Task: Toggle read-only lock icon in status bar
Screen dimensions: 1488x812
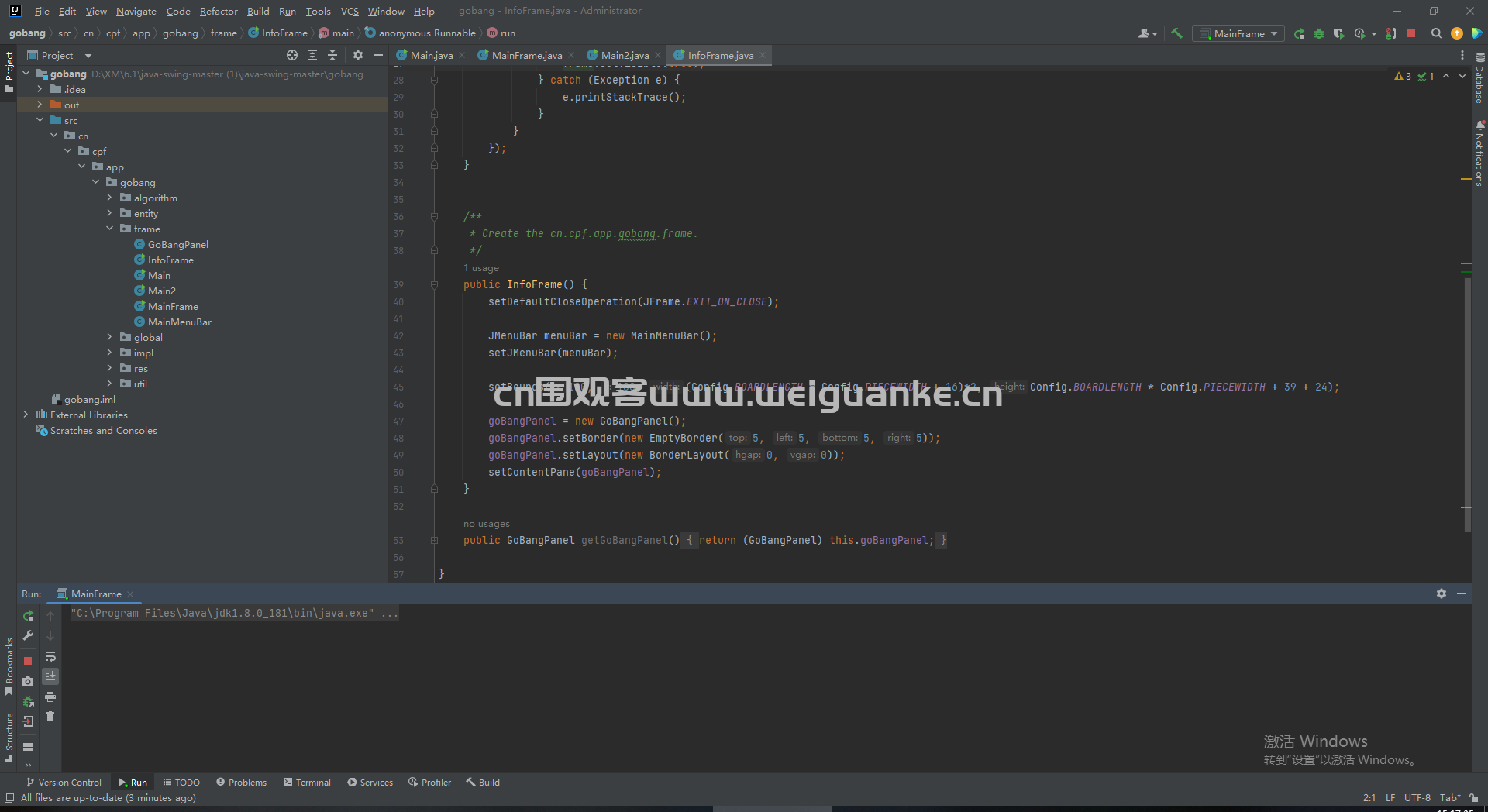Action: pyautogui.click(x=1473, y=797)
